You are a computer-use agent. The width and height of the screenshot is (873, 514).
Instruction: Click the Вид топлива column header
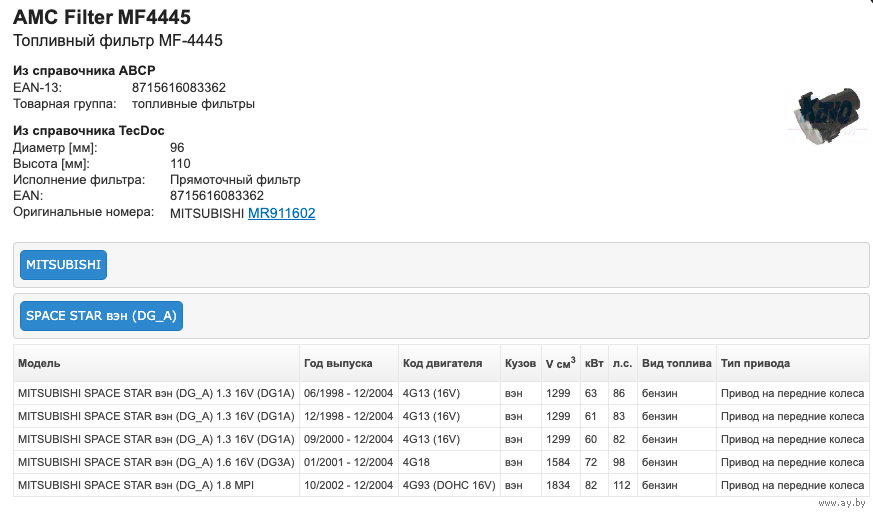[x=676, y=363]
